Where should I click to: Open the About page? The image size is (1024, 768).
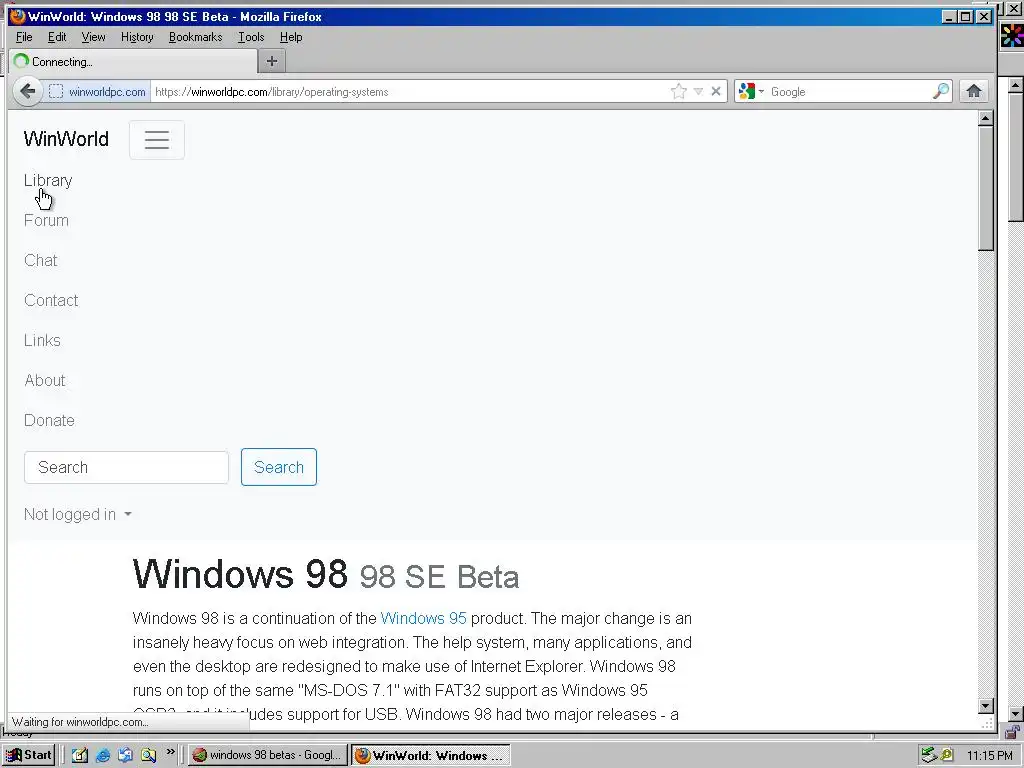pos(45,380)
